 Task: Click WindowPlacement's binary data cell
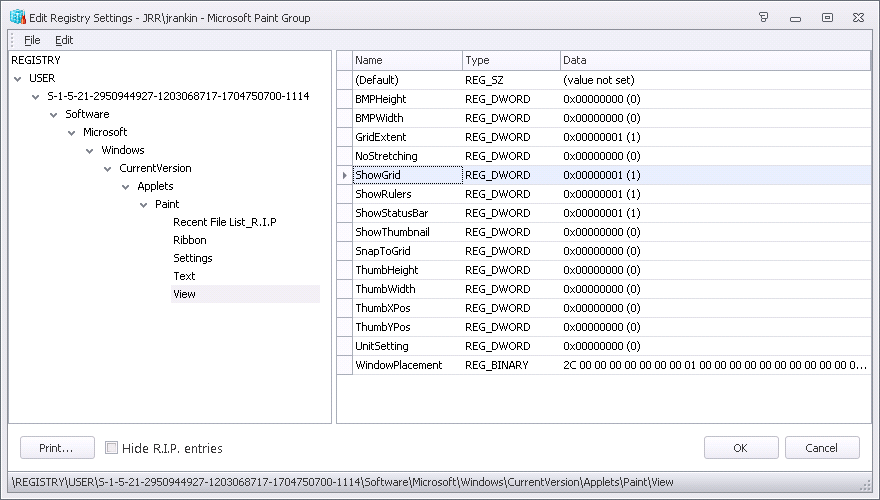pos(716,365)
